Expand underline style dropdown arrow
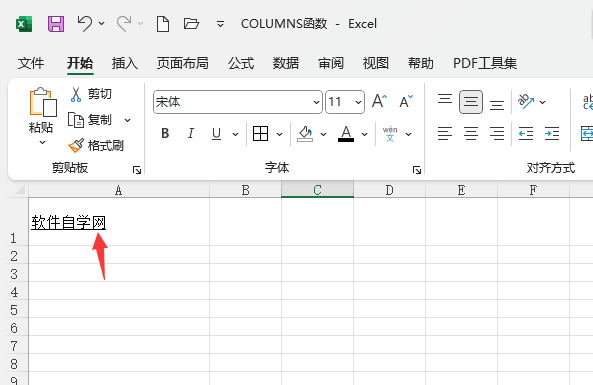The height and width of the screenshot is (385, 593). (x=235, y=134)
